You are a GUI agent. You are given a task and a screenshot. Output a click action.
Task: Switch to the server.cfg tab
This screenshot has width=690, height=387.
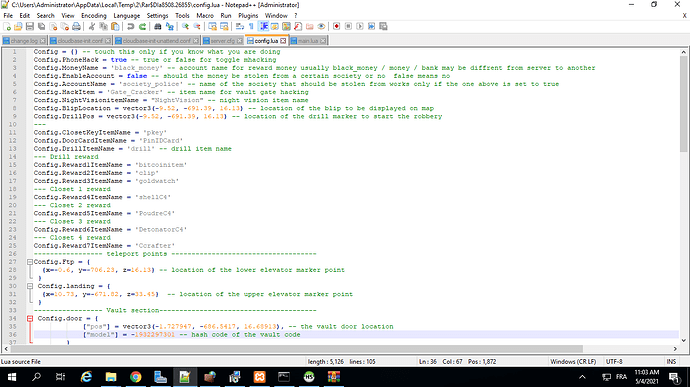(223, 41)
